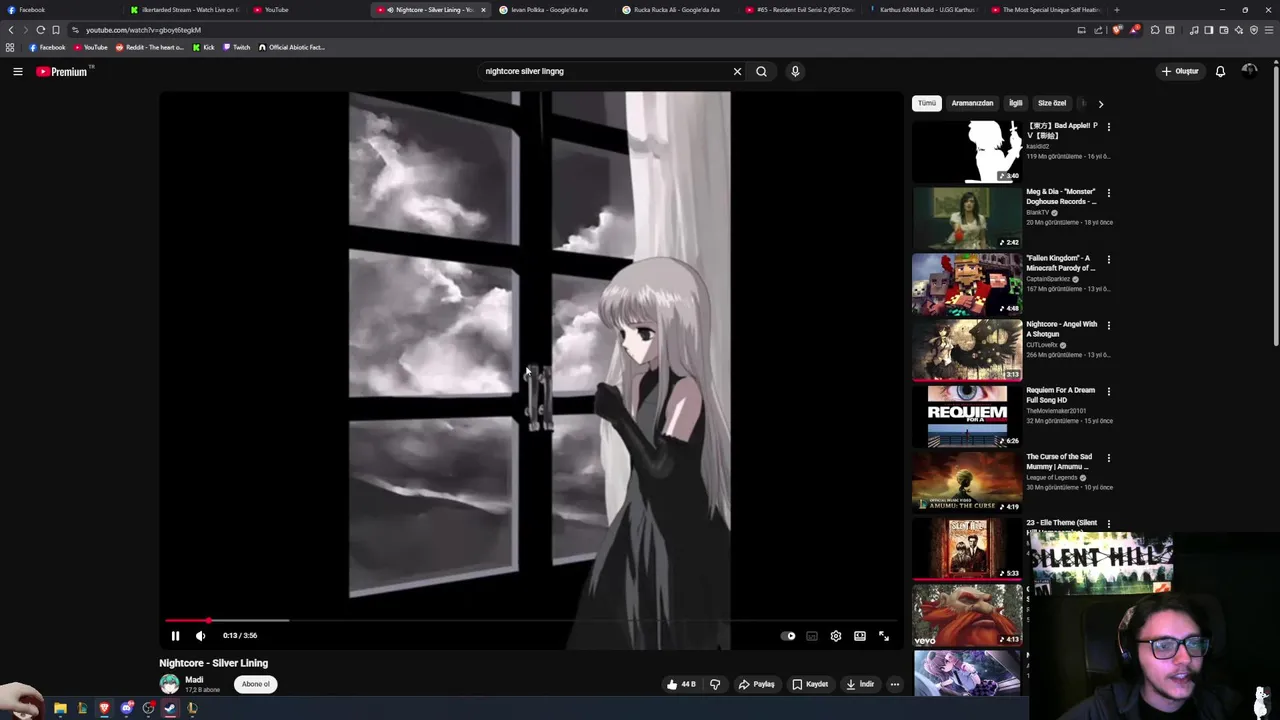Screen dimensions: 1280x720
Task: Open the Nightcore - Angel With A Shotgun title
Action: 1061,329
